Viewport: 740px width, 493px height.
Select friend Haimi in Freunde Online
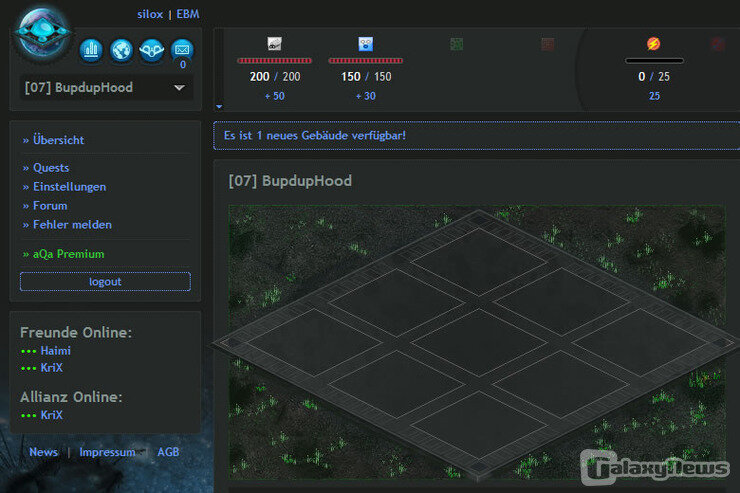[55, 351]
